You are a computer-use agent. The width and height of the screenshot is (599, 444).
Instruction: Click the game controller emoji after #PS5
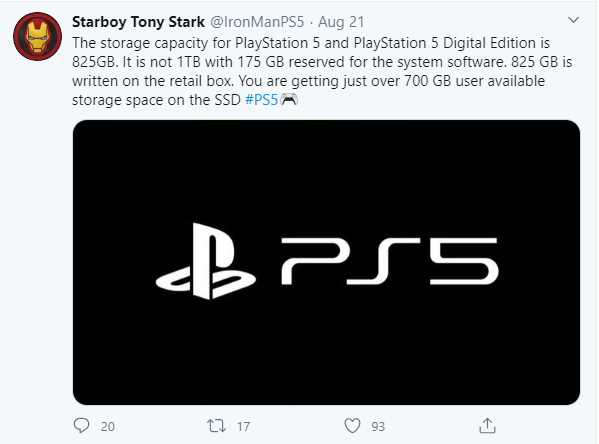pyautogui.click(x=289, y=100)
